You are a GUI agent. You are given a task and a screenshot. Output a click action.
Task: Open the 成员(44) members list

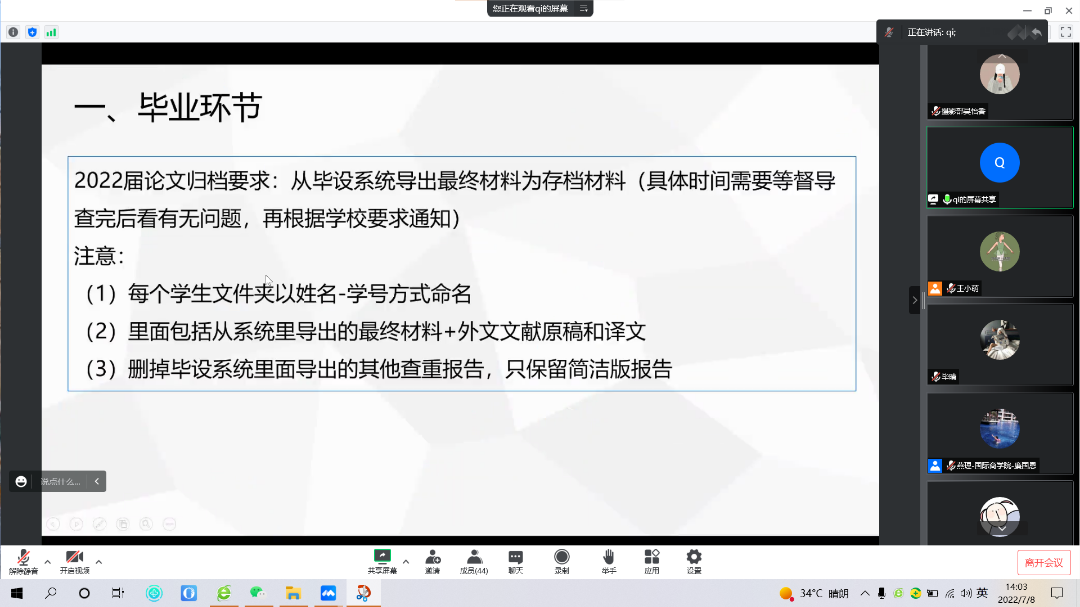(474, 560)
